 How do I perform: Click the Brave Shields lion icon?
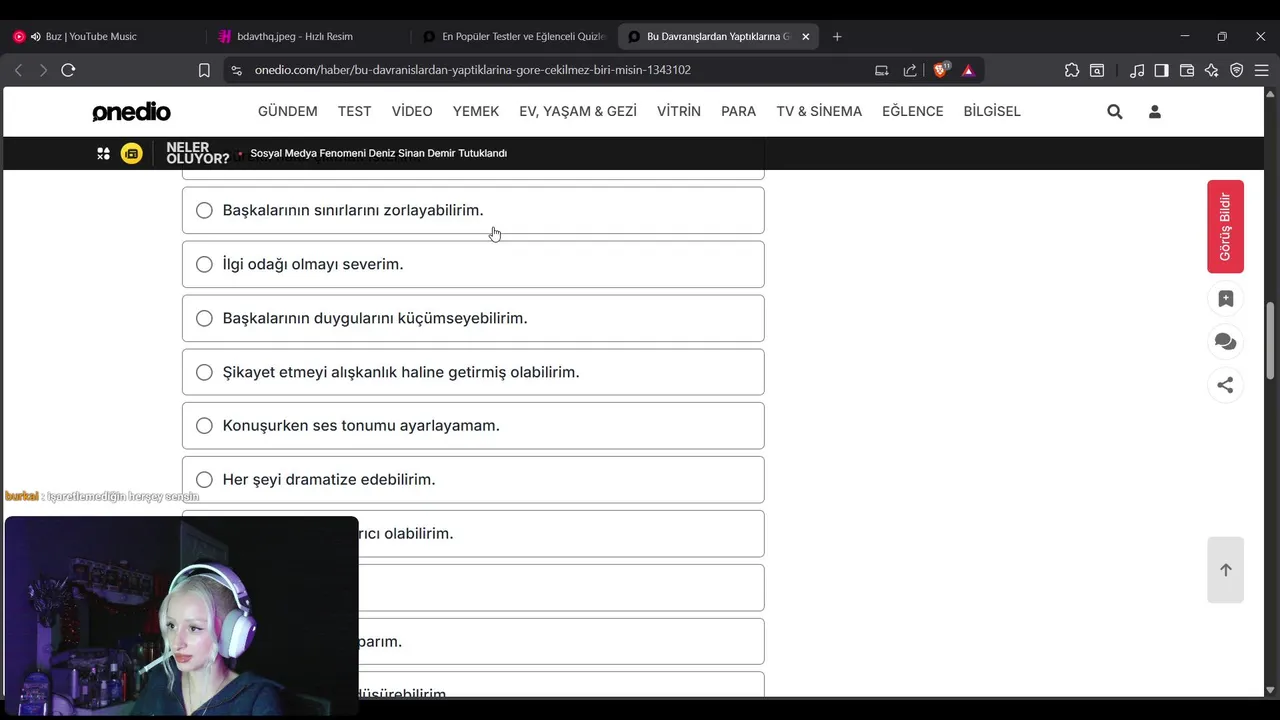941,70
